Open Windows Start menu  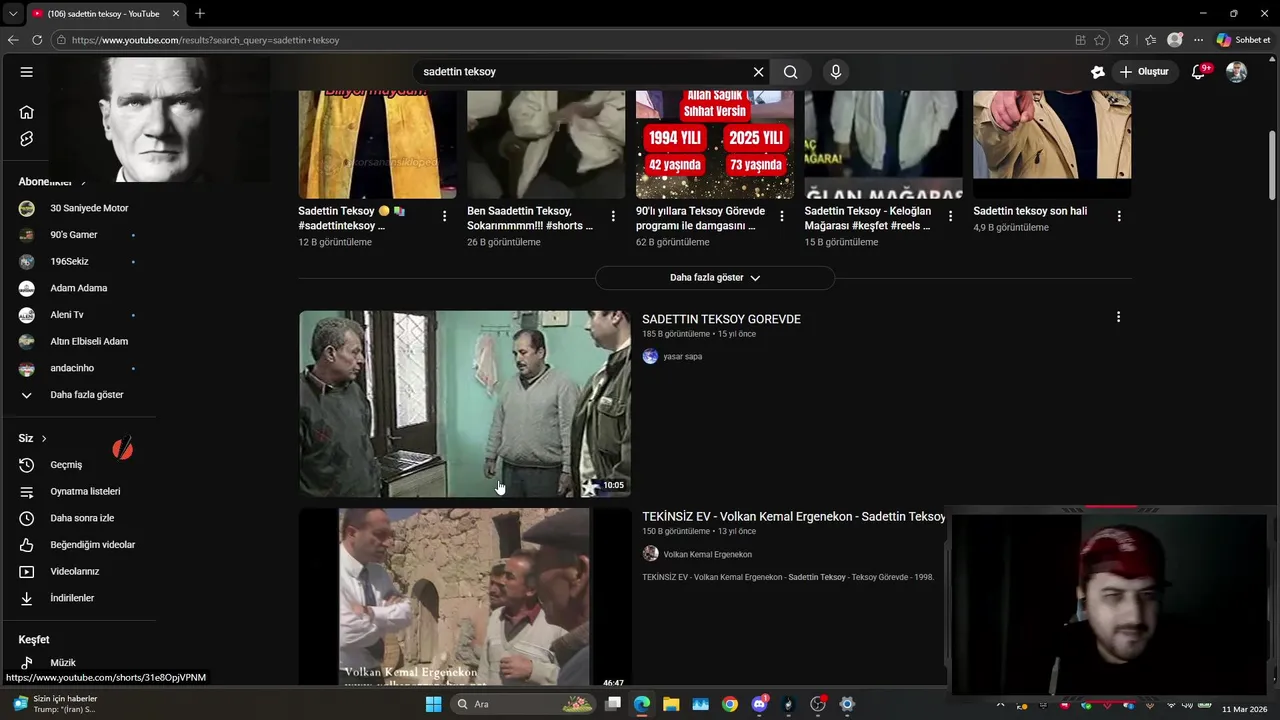[433, 704]
